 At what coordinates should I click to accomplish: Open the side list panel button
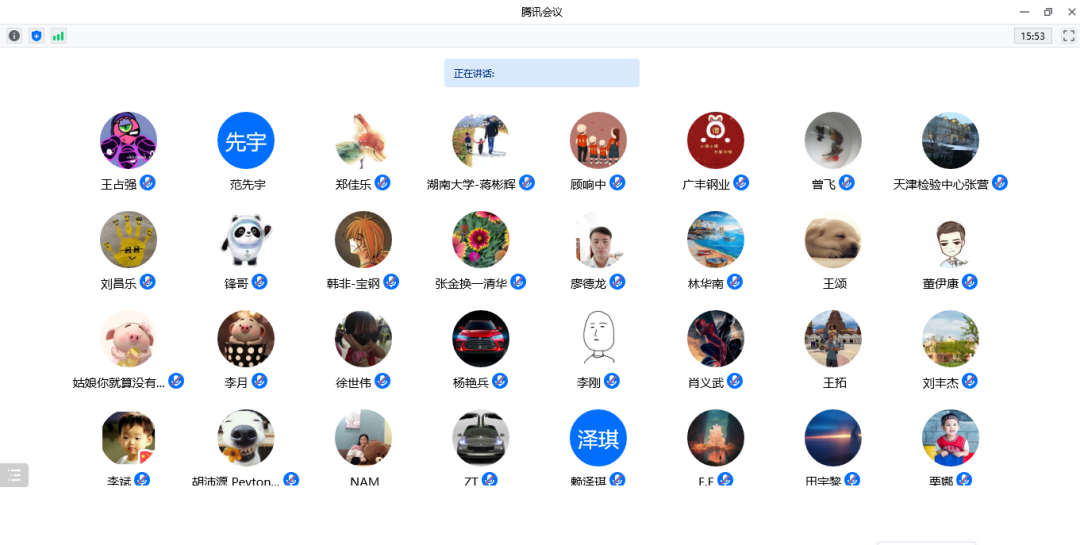point(14,475)
